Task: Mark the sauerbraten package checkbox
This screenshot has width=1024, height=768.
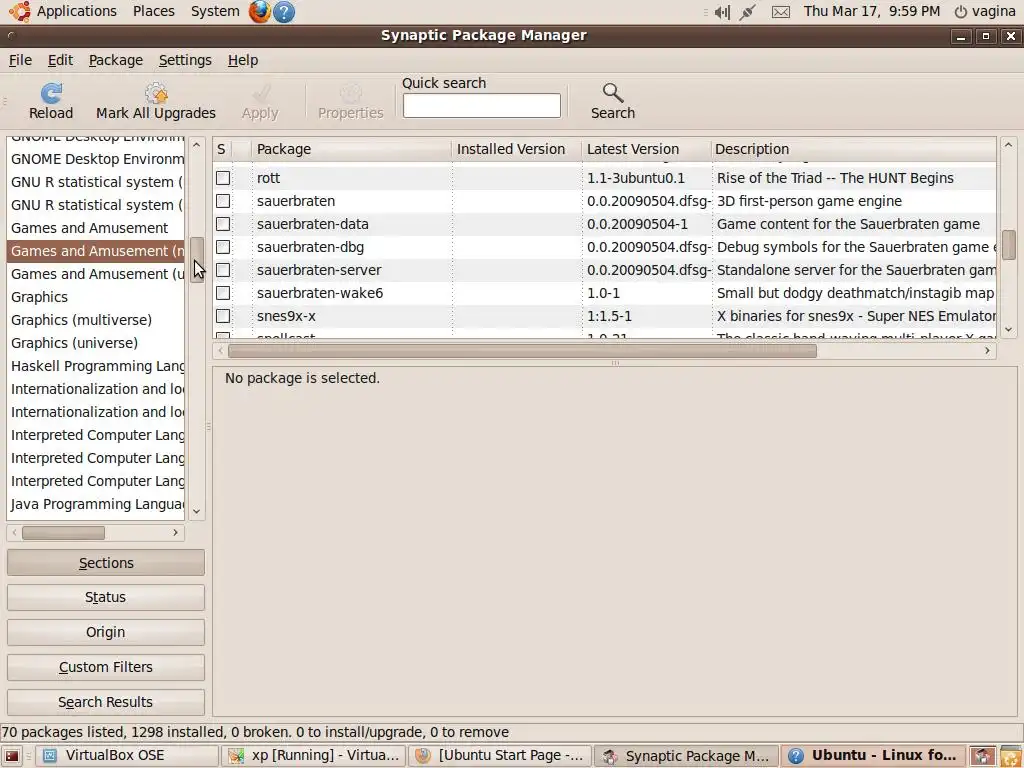Action: coord(223,200)
